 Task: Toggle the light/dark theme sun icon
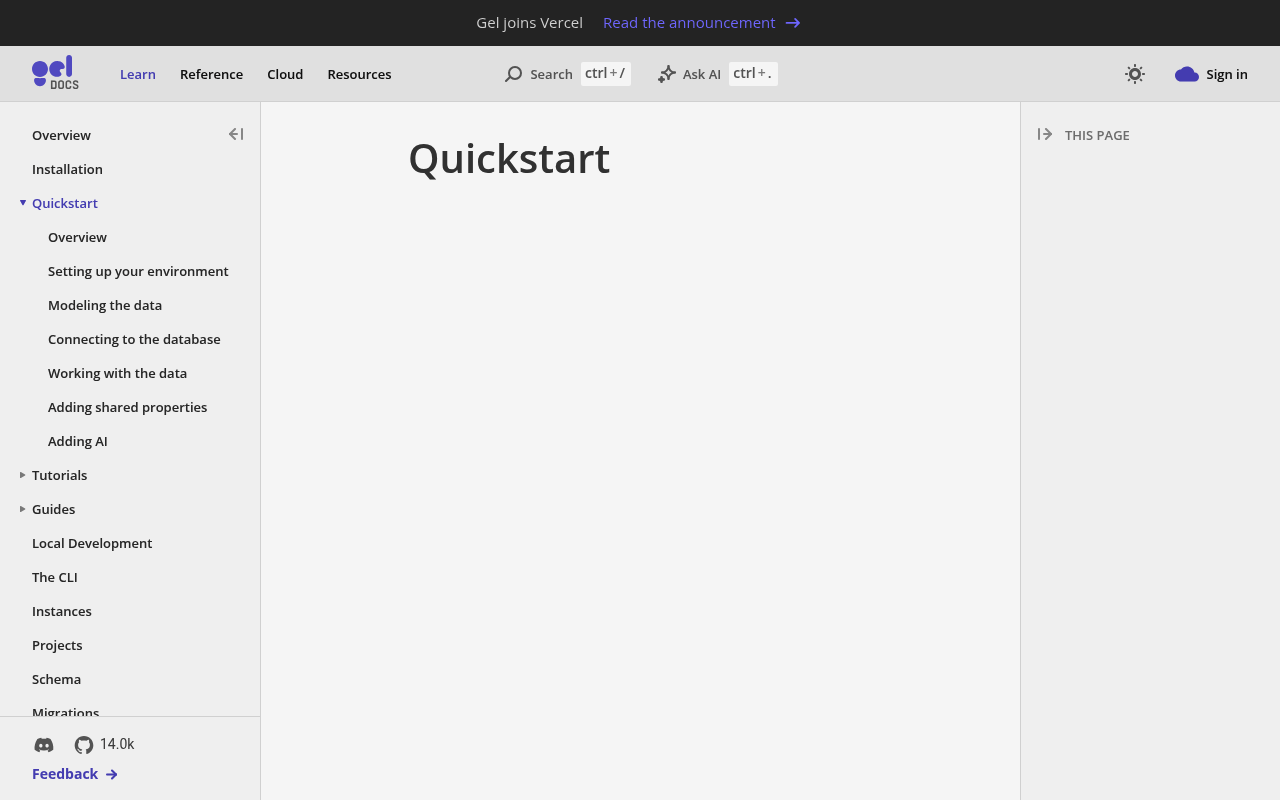coord(1134,74)
